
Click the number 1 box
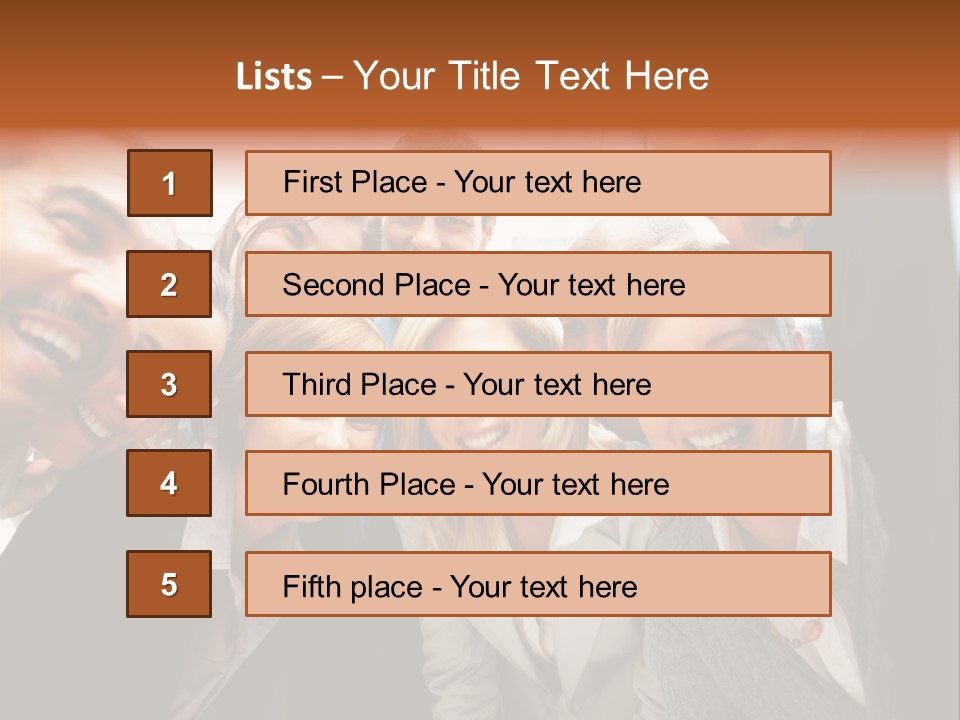169,183
